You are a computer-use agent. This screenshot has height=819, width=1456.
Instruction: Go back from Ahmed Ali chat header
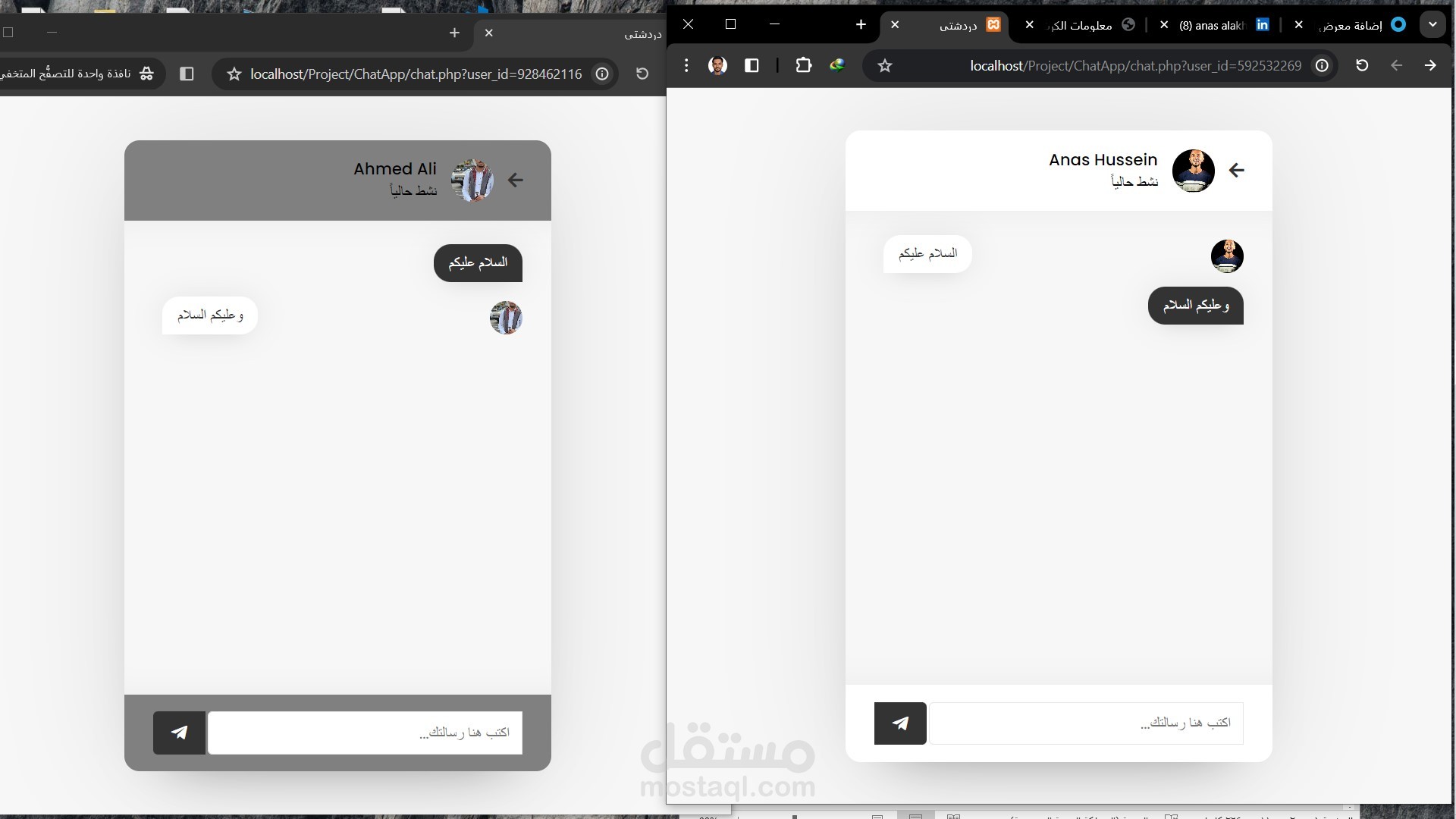pos(516,180)
